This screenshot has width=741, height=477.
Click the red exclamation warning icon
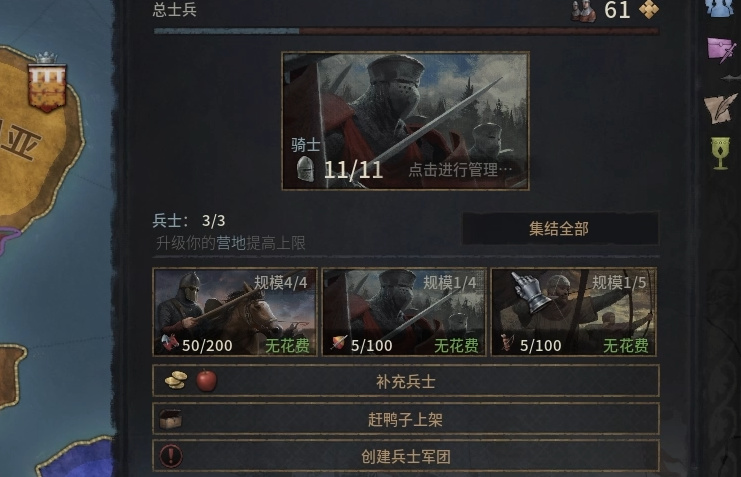click(x=171, y=456)
